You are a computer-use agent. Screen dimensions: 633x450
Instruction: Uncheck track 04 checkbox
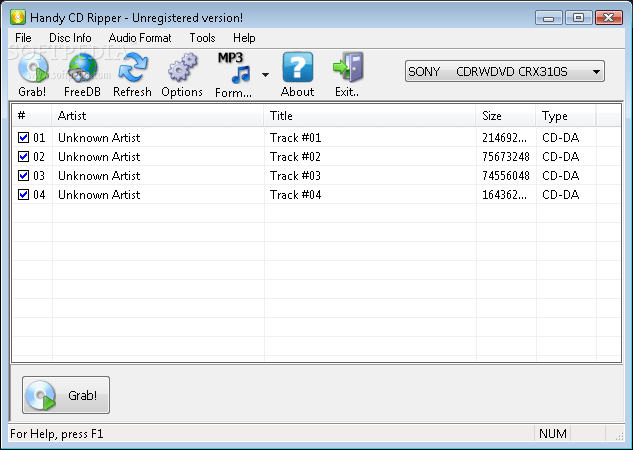click(x=23, y=195)
